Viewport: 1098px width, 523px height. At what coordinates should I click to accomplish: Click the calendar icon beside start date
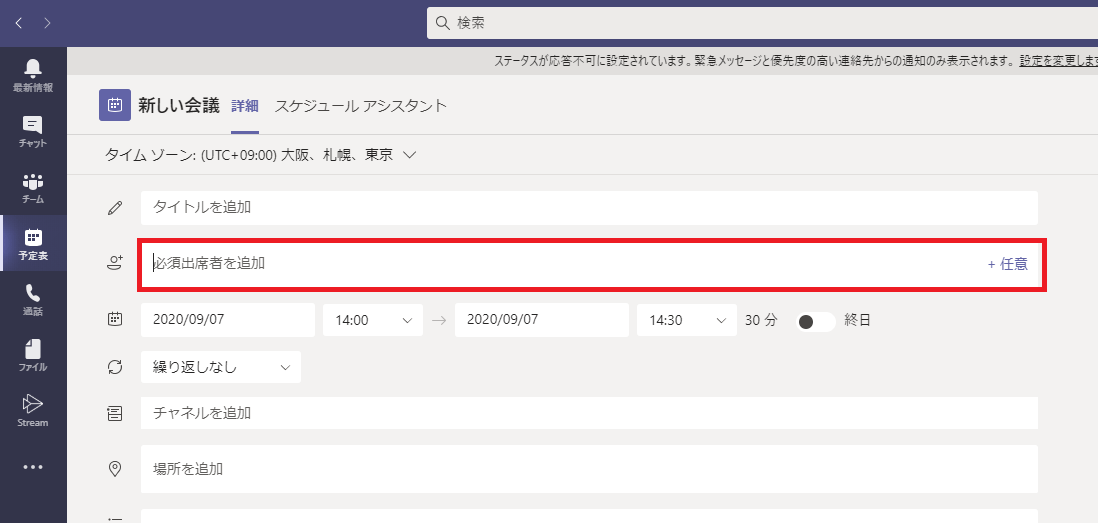coord(115,319)
